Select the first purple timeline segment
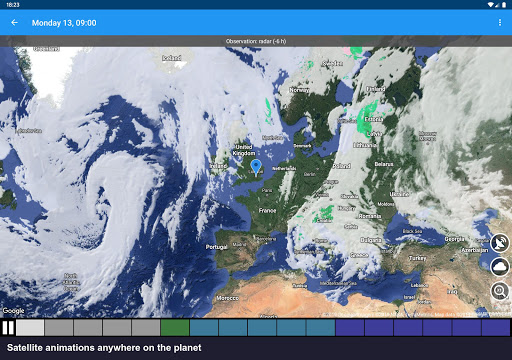This screenshot has height=360, width=512. coord(350,328)
